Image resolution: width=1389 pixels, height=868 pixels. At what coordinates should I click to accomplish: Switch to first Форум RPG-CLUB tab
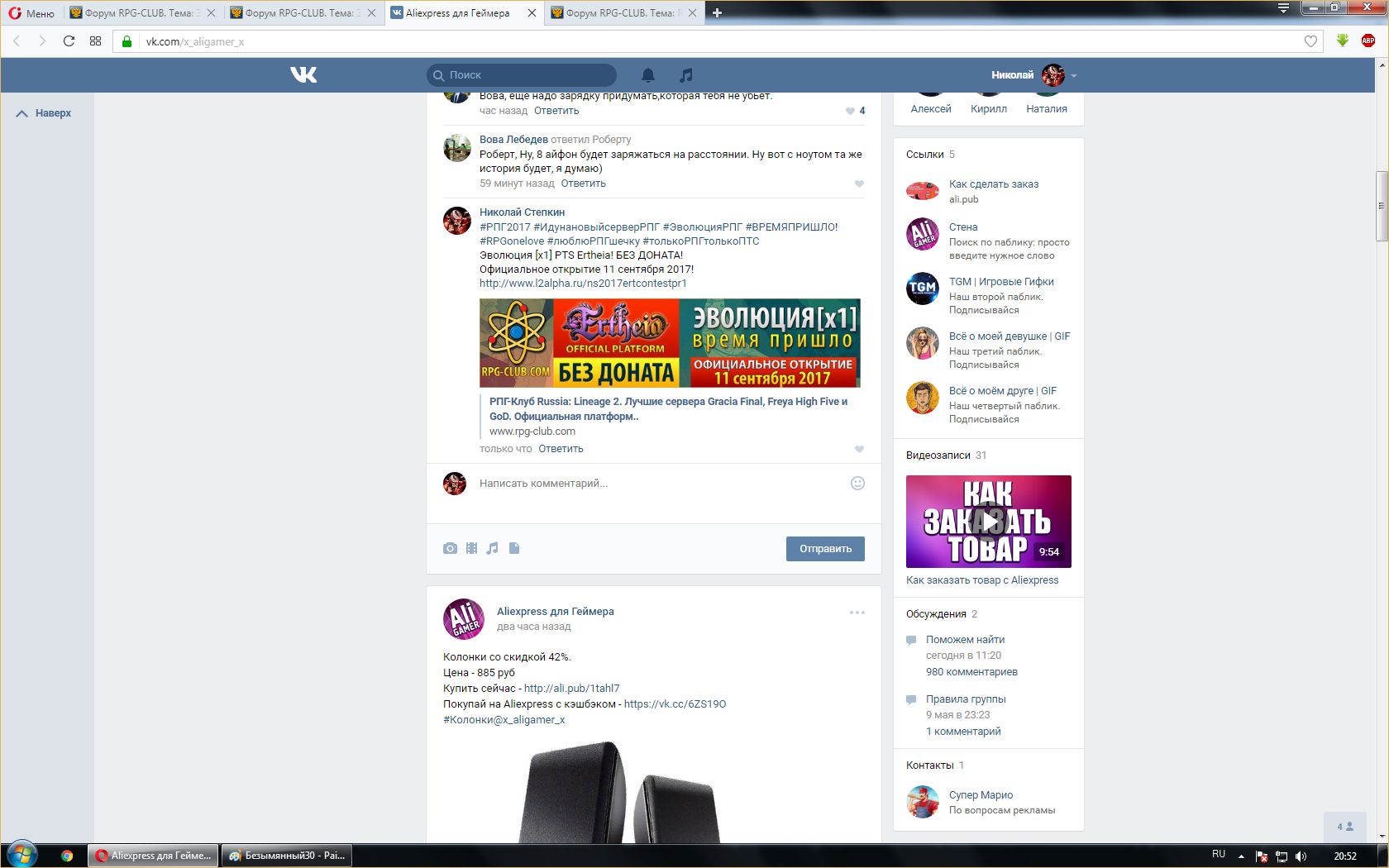tap(143, 13)
